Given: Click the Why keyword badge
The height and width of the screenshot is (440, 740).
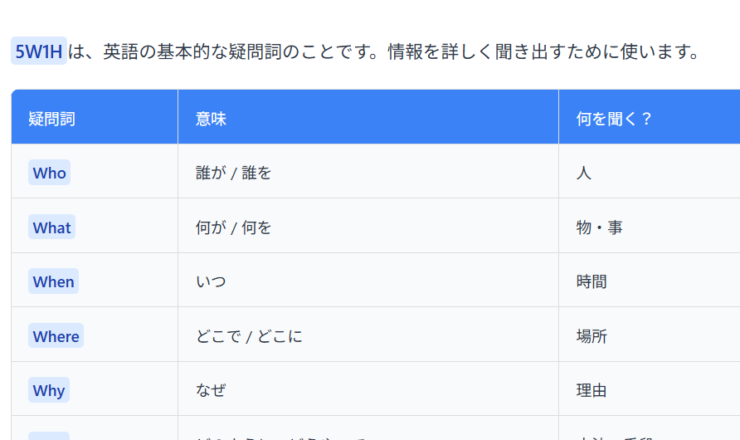Looking at the screenshot, I should pos(49,390).
